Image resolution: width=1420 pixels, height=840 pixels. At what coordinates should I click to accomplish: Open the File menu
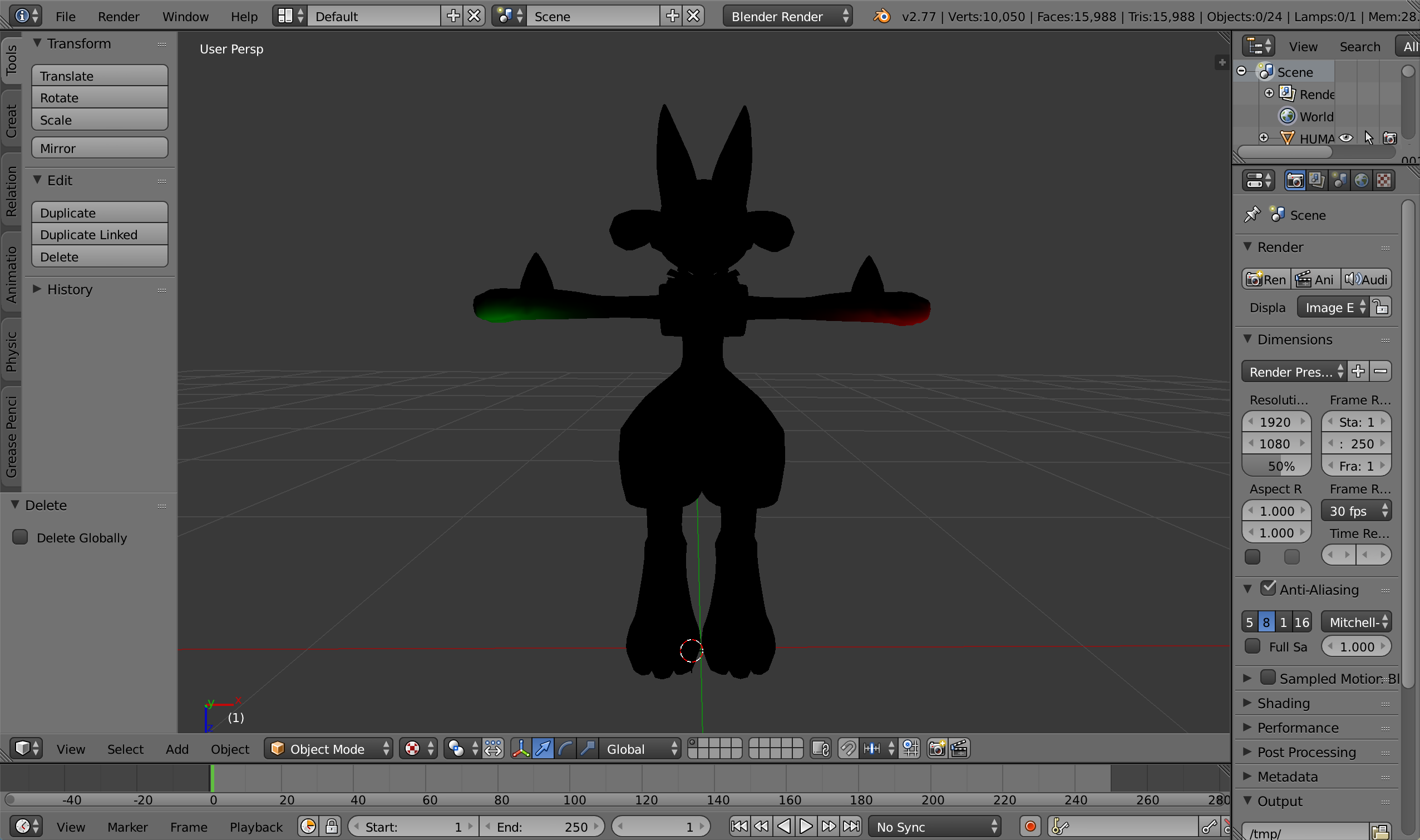click(x=66, y=17)
